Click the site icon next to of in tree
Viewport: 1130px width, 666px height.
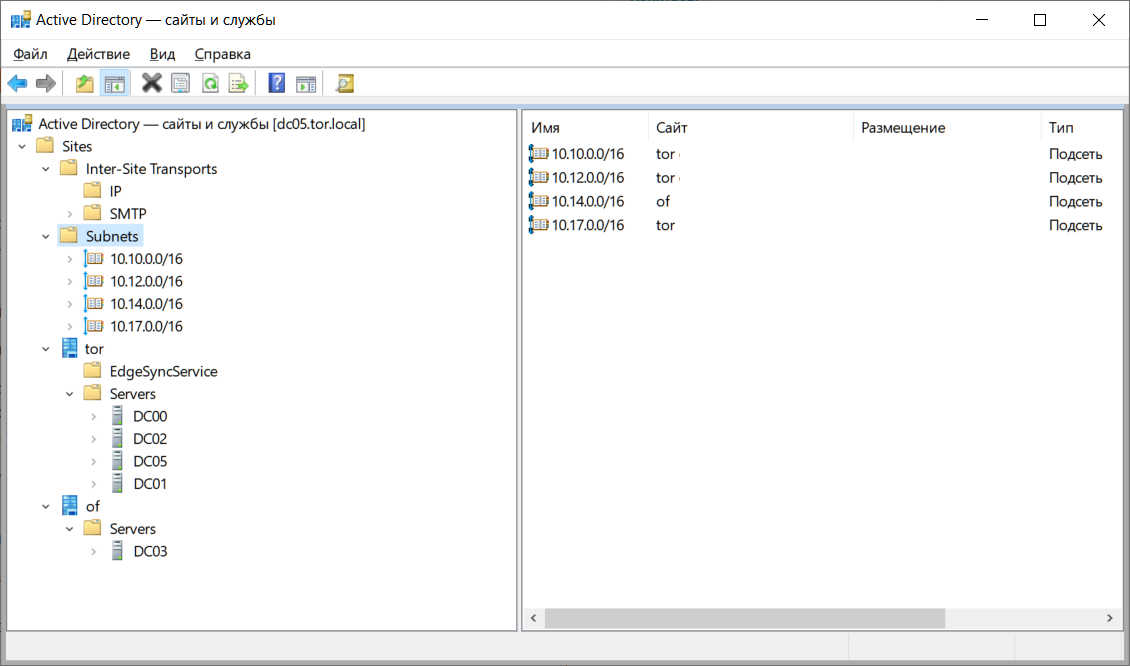(69, 506)
